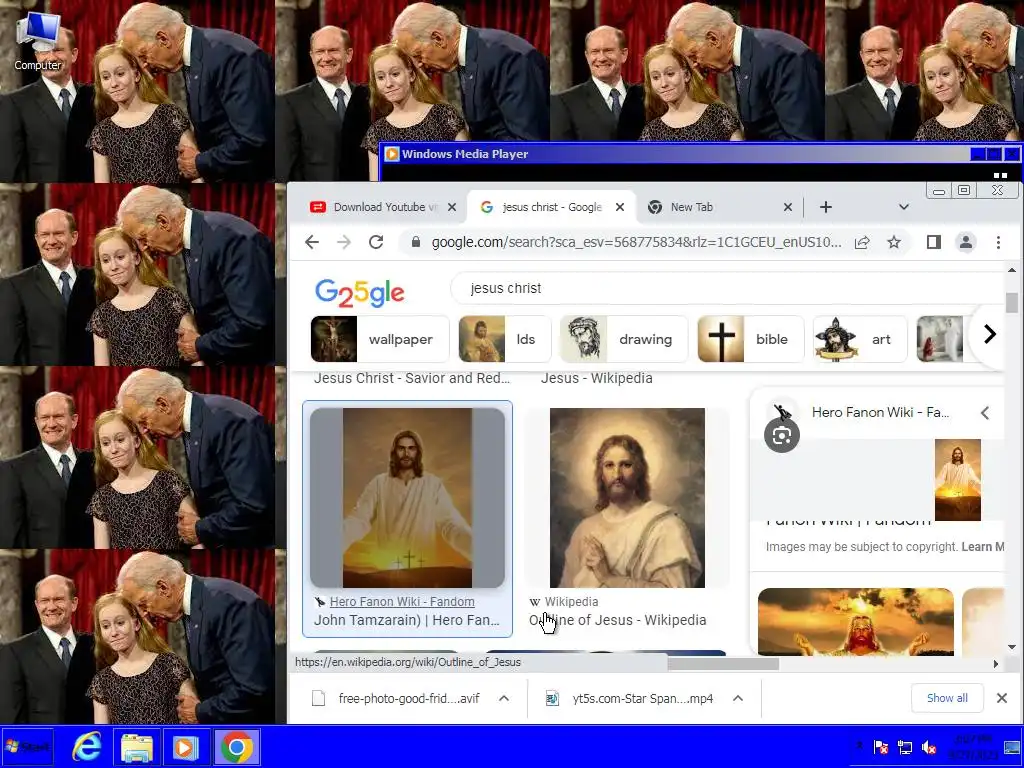Go to Google home via the logo

click(x=360, y=292)
